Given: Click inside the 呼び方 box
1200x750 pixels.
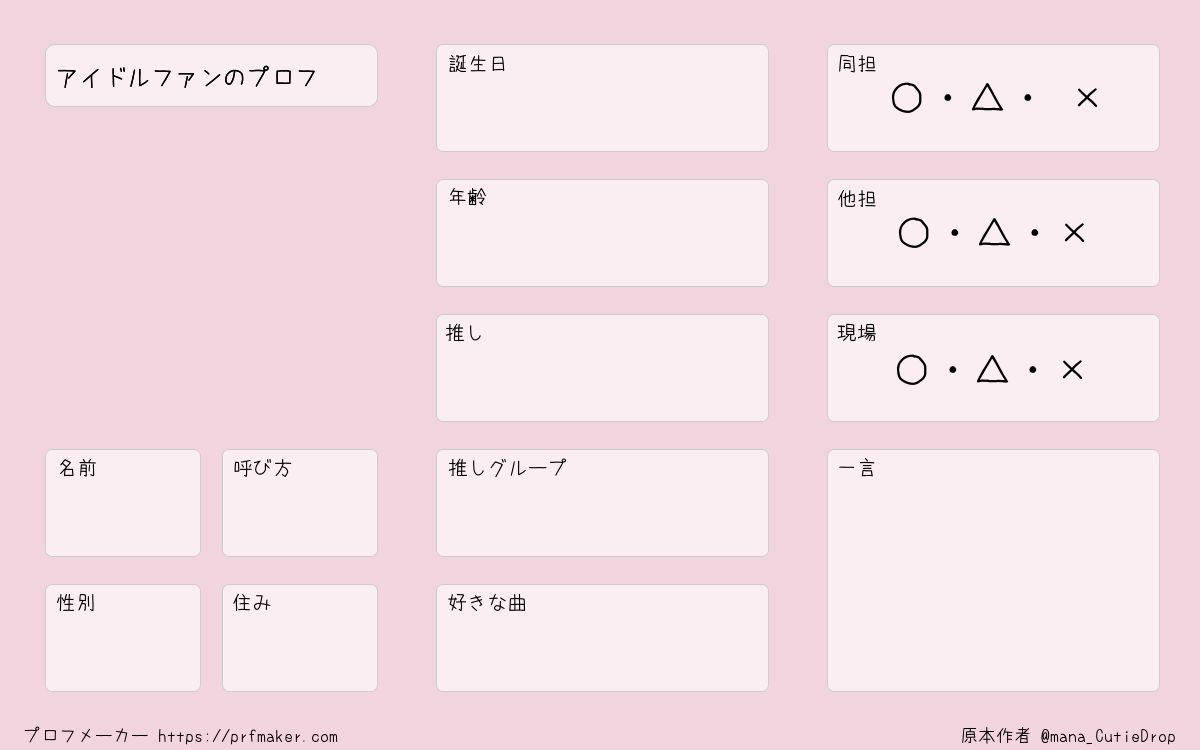Looking at the screenshot, I should (300, 503).
